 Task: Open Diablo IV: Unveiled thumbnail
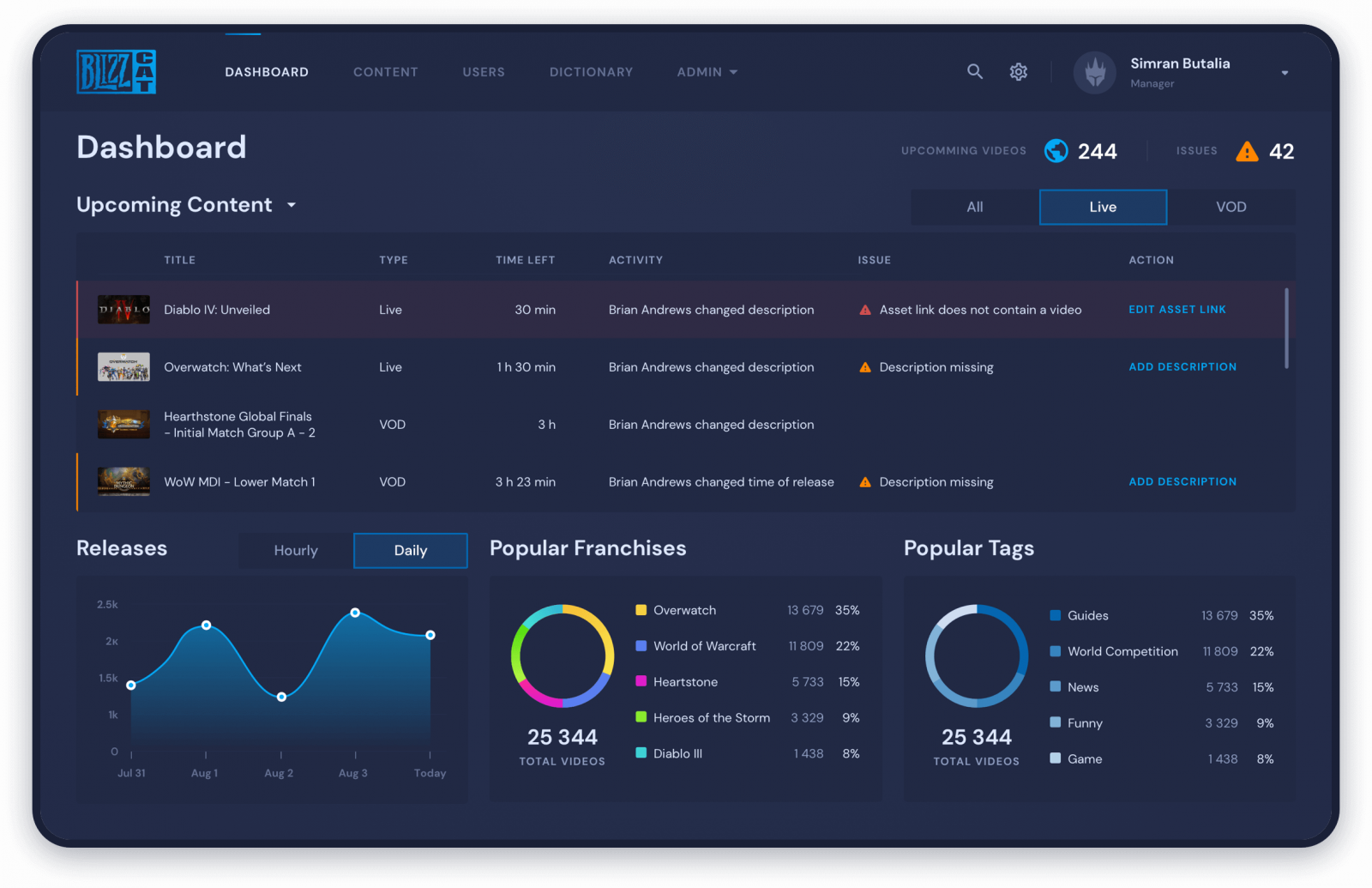point(123,310)
